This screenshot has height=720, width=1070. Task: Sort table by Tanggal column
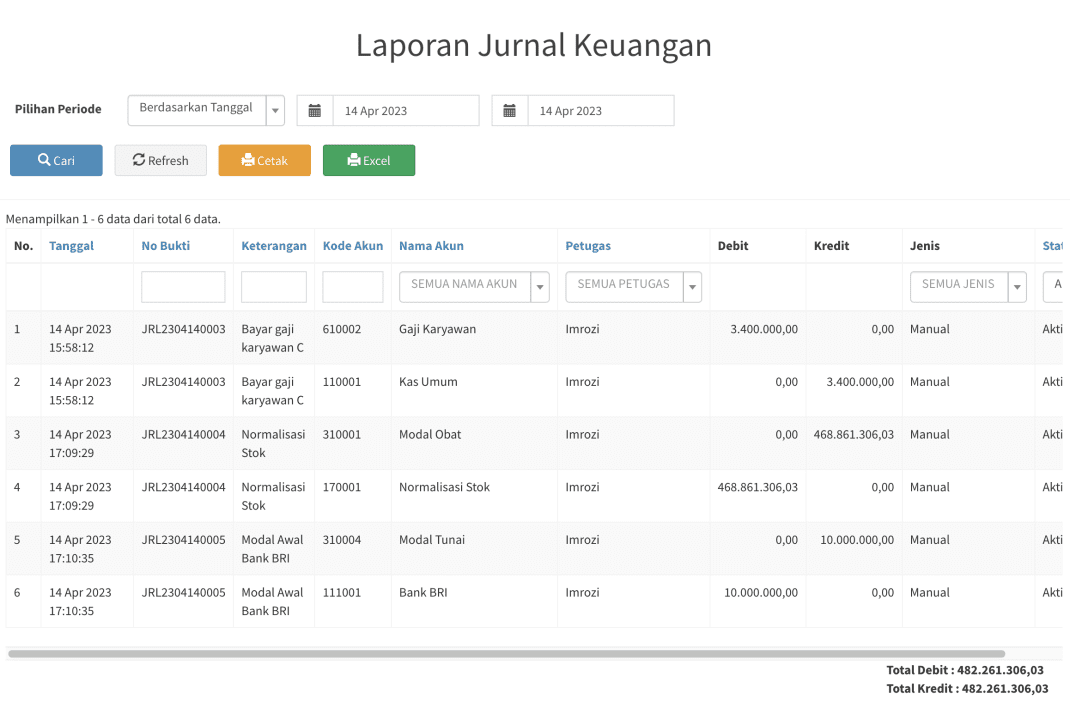pos(72,246)
